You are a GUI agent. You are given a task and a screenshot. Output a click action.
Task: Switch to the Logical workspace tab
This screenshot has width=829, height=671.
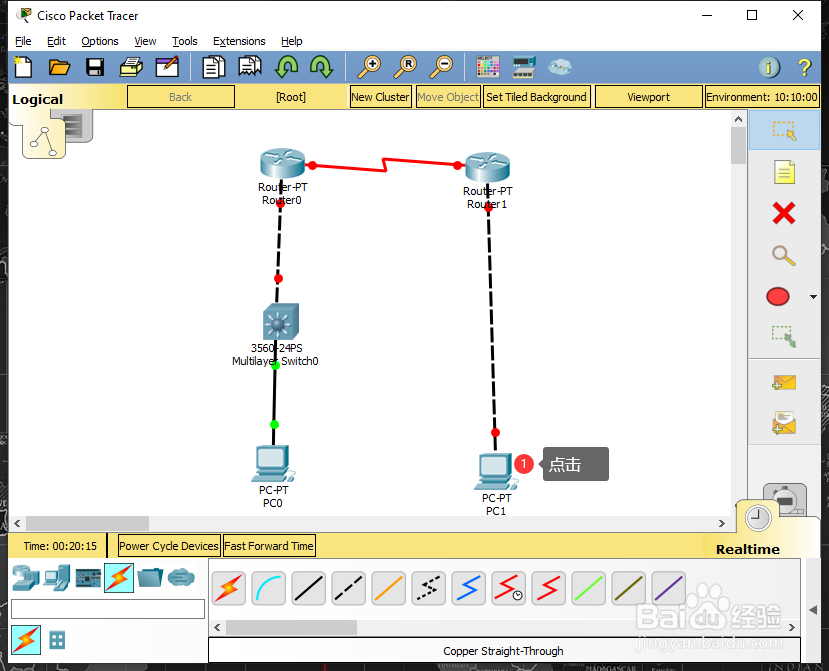38,99
